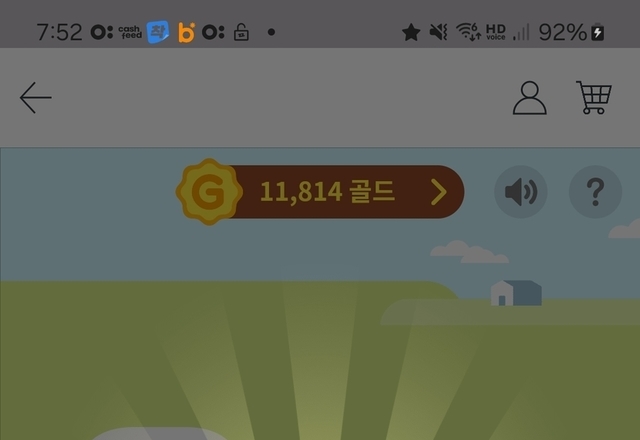Expand the gold balance chevron arrow
Screen dimensions: 640x440
coord(439,192)
